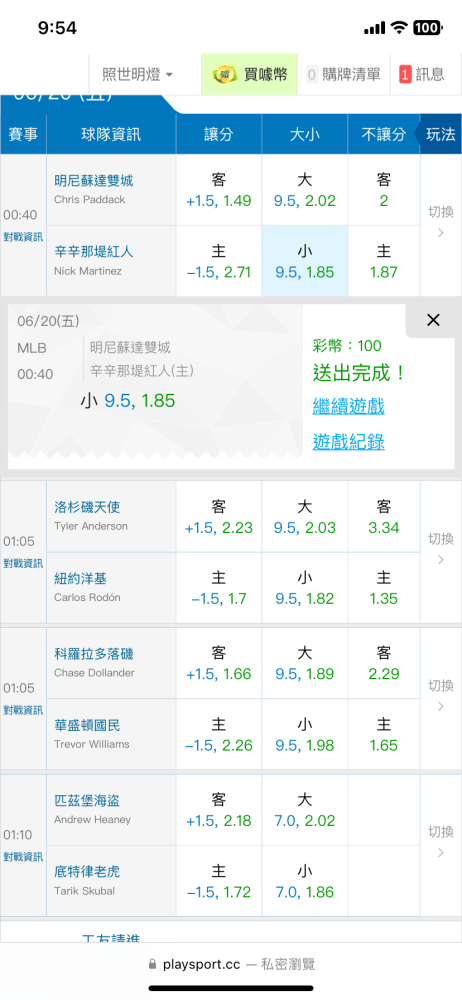This screenshot has height=1000, width=462.
Task: Open the 購牌清單 list
Action: pyautogui.click(x=343, y=75)
